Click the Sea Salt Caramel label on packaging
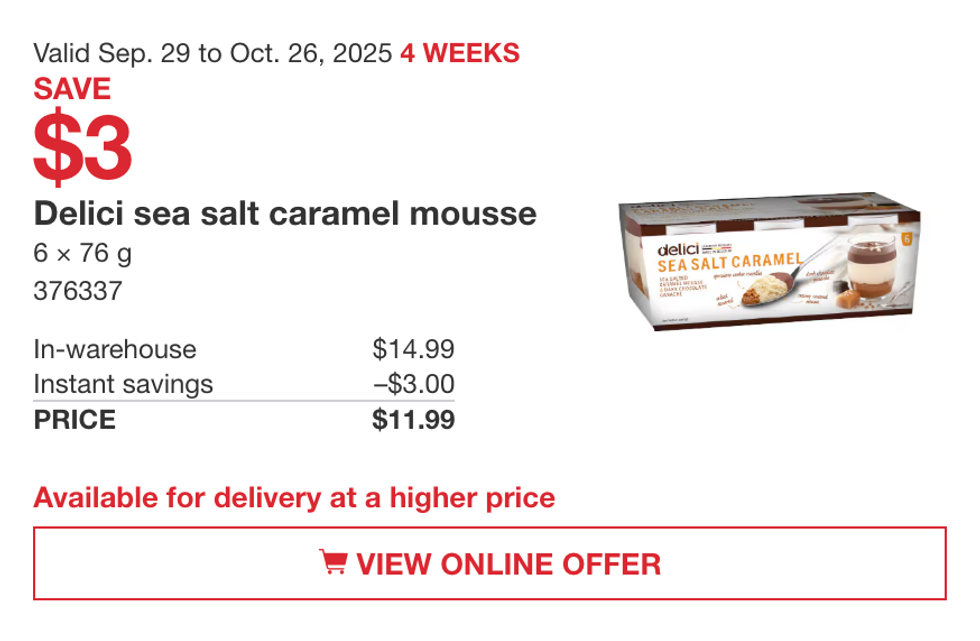 click(729, 261)
